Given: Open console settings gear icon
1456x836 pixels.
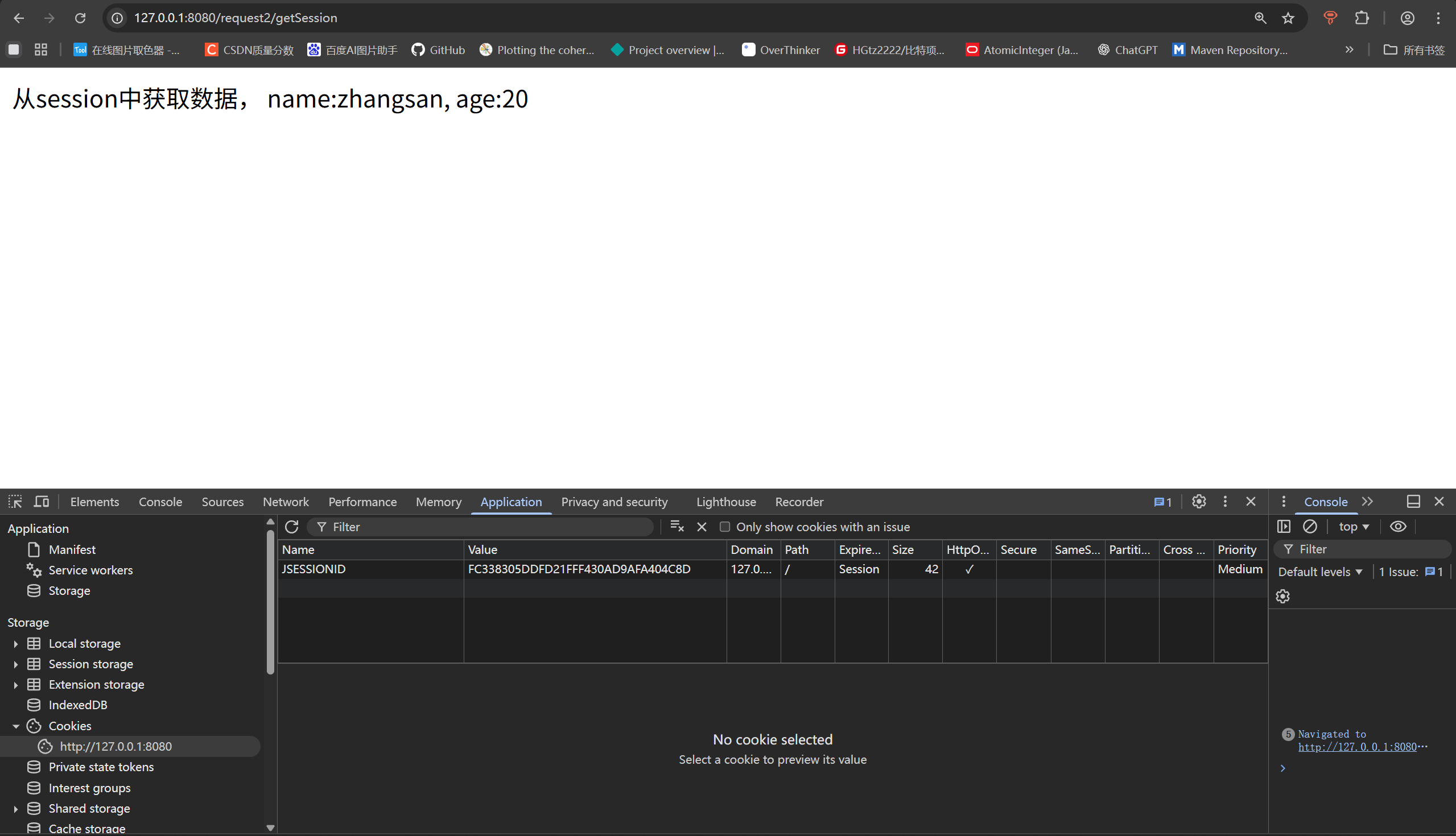Looking at the screenshot, I should (1282, 597).
